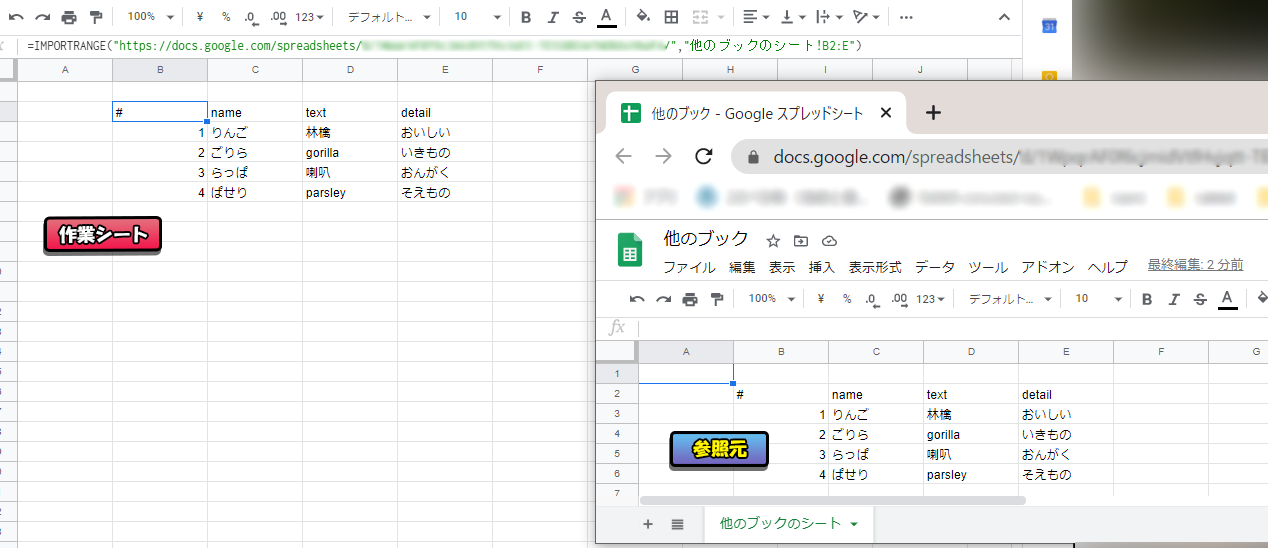Apply percent format in 他のブック toolbar
1268x548 pixels.
point(847,298)
